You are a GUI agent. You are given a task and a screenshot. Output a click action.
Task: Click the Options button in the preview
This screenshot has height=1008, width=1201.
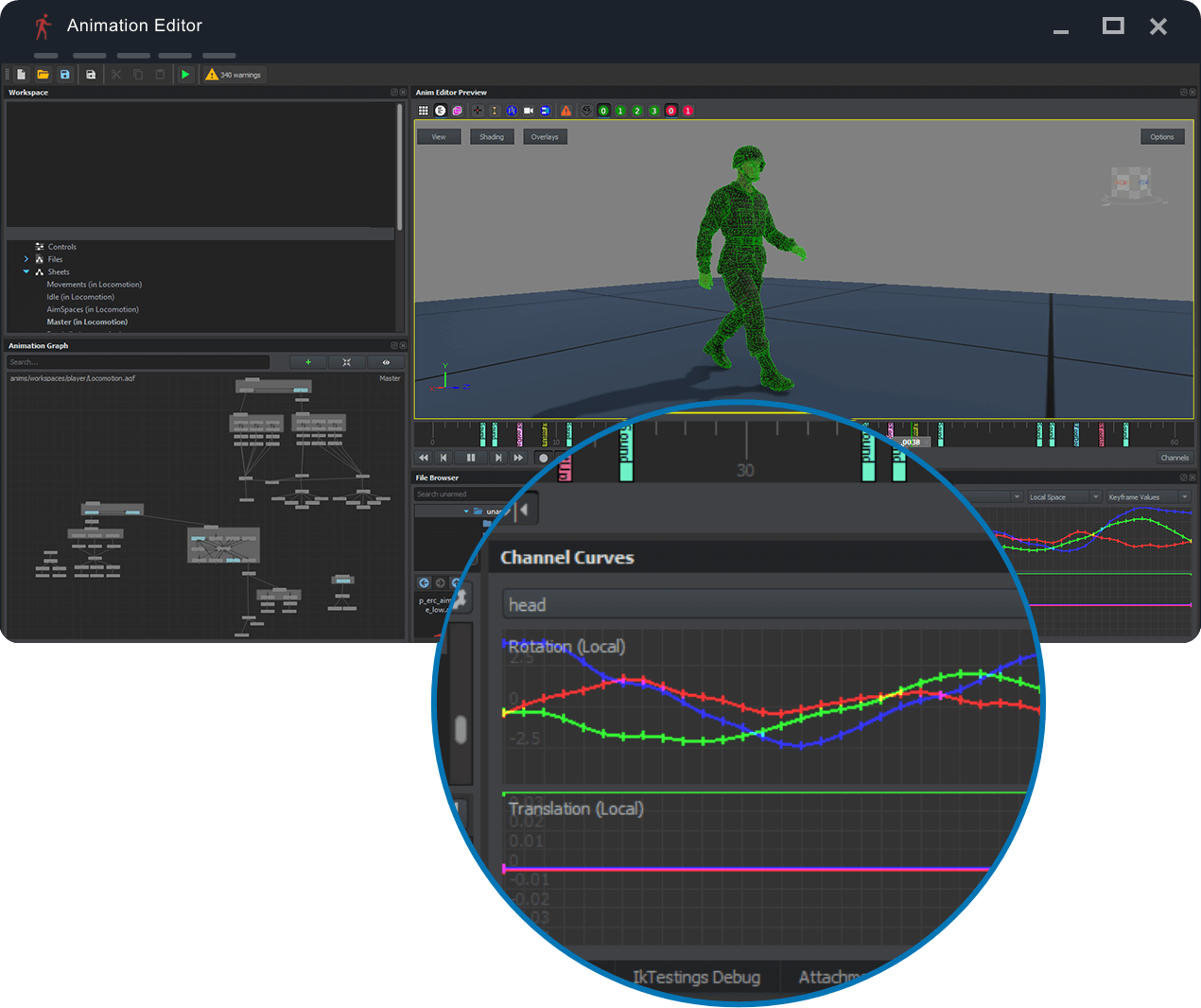coord(1162,136)
